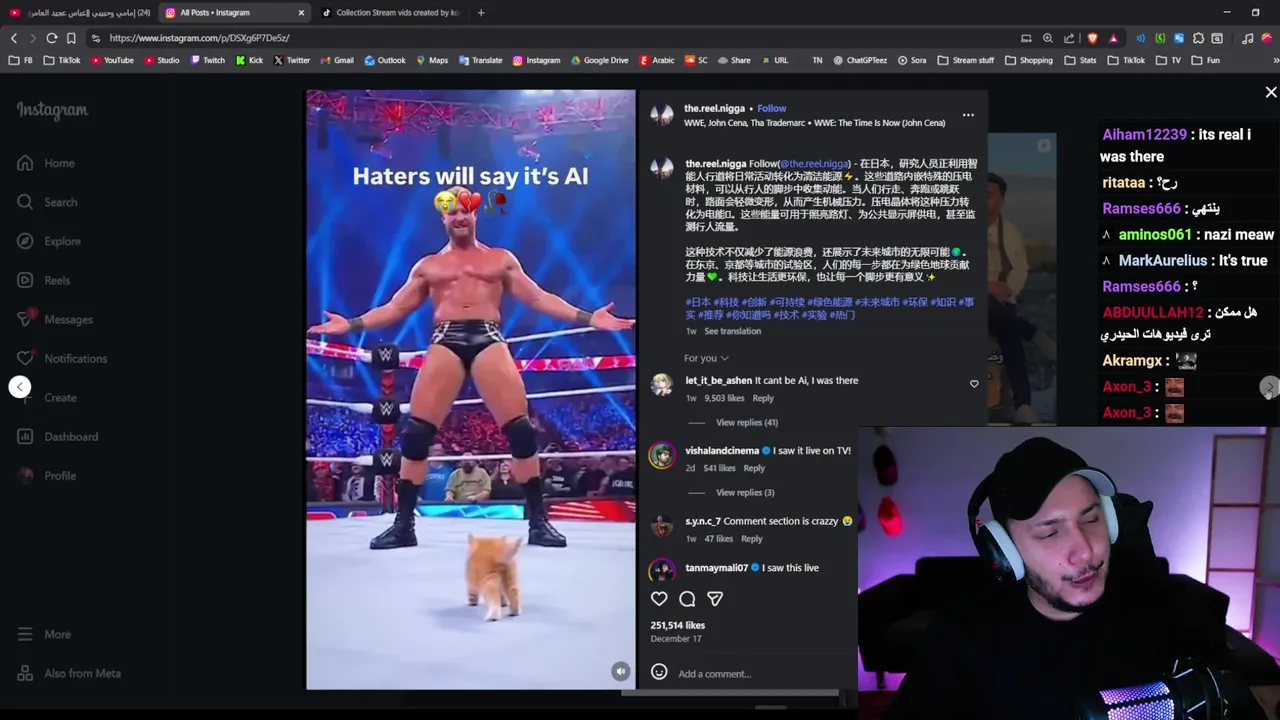Open the Explore page icon
The width and height of the screenshot is (1280, 720).
tap(25, 241)
